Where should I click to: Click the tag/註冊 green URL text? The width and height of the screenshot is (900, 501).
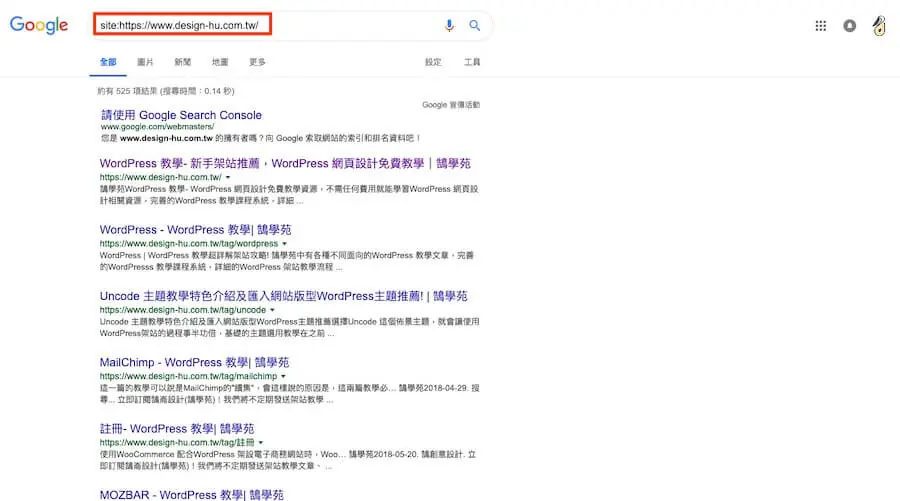[177, 442]
